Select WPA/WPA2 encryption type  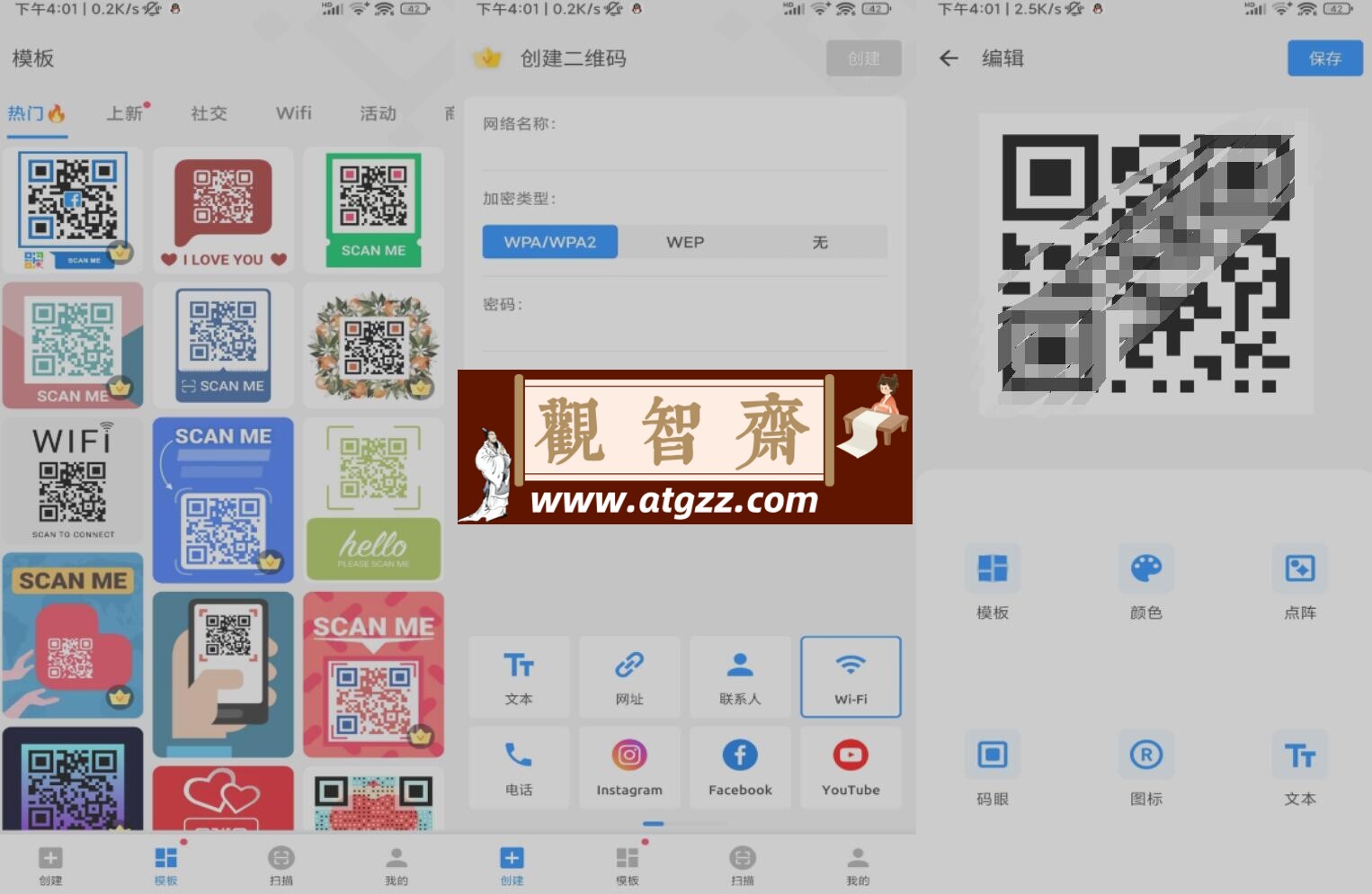point(550,242)
